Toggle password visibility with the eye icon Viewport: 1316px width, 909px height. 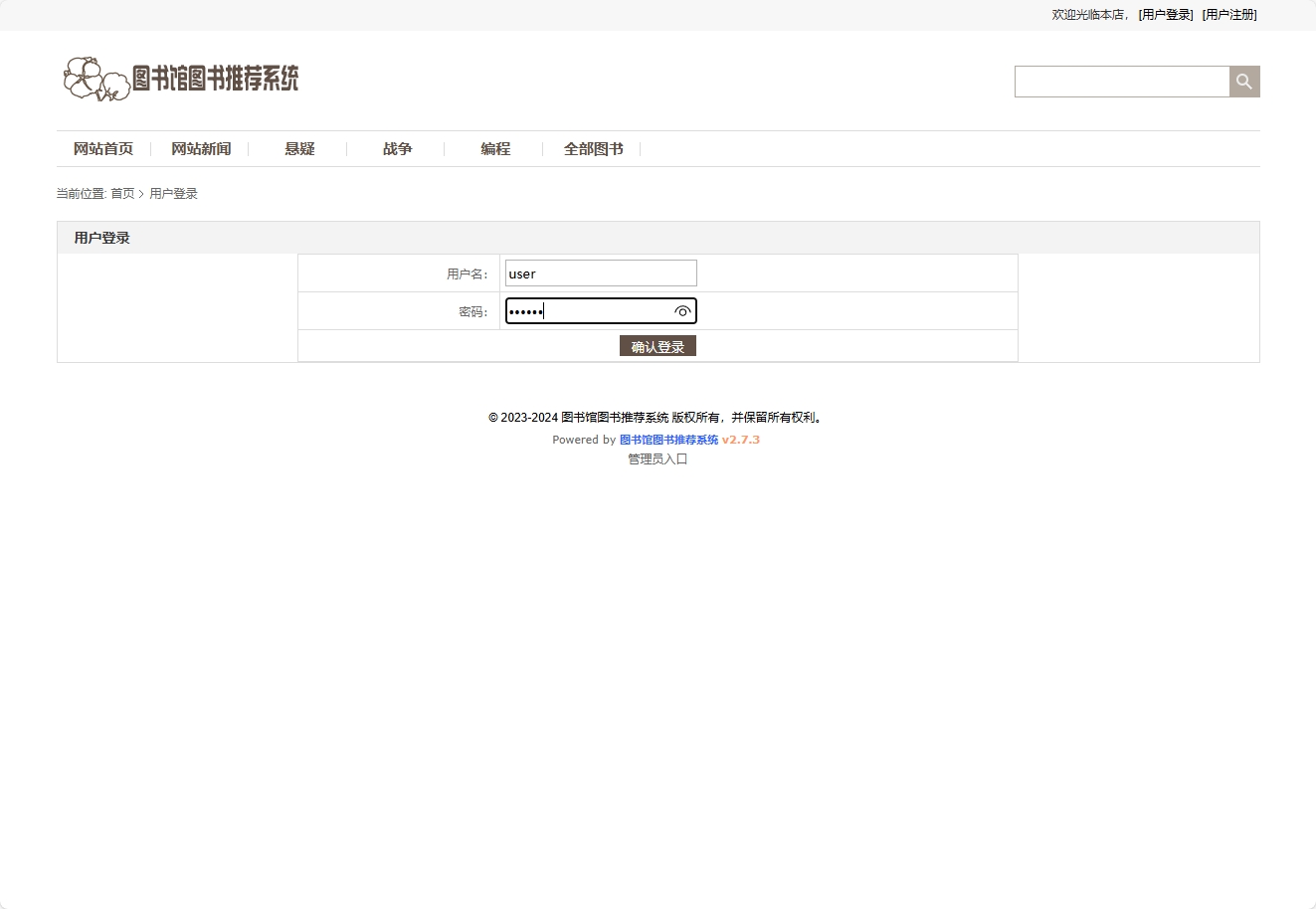point(682,311)
